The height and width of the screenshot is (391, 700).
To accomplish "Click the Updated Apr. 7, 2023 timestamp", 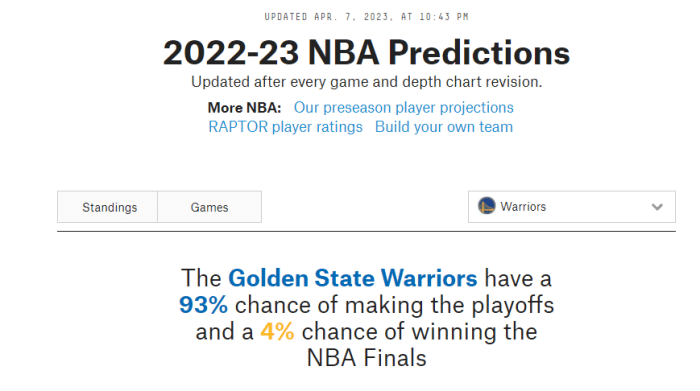I will [x=367, y=17].
